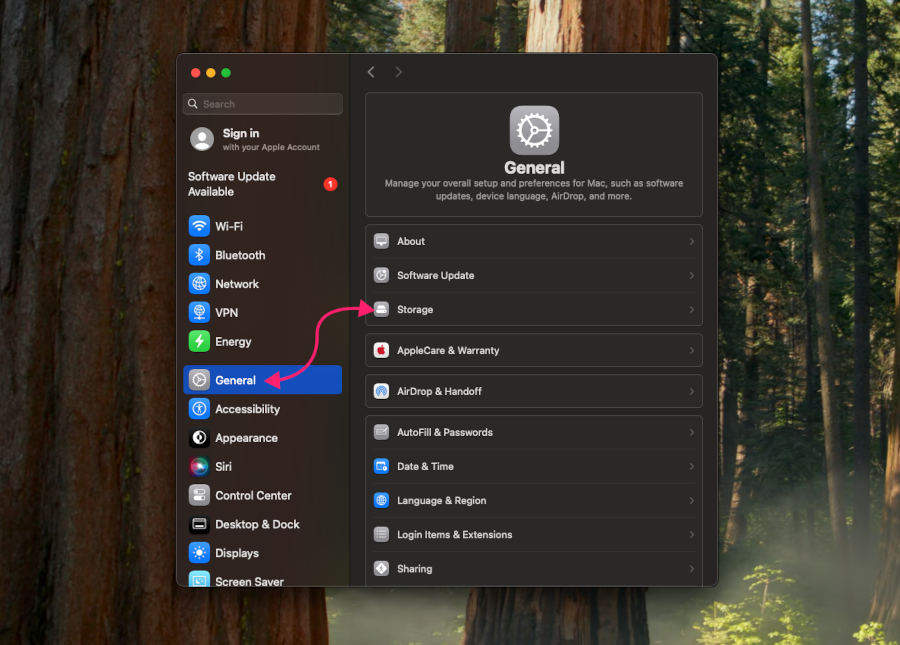
Task: Open AutoFill & Passwords row chevron
Action: [x=692, y=433]
